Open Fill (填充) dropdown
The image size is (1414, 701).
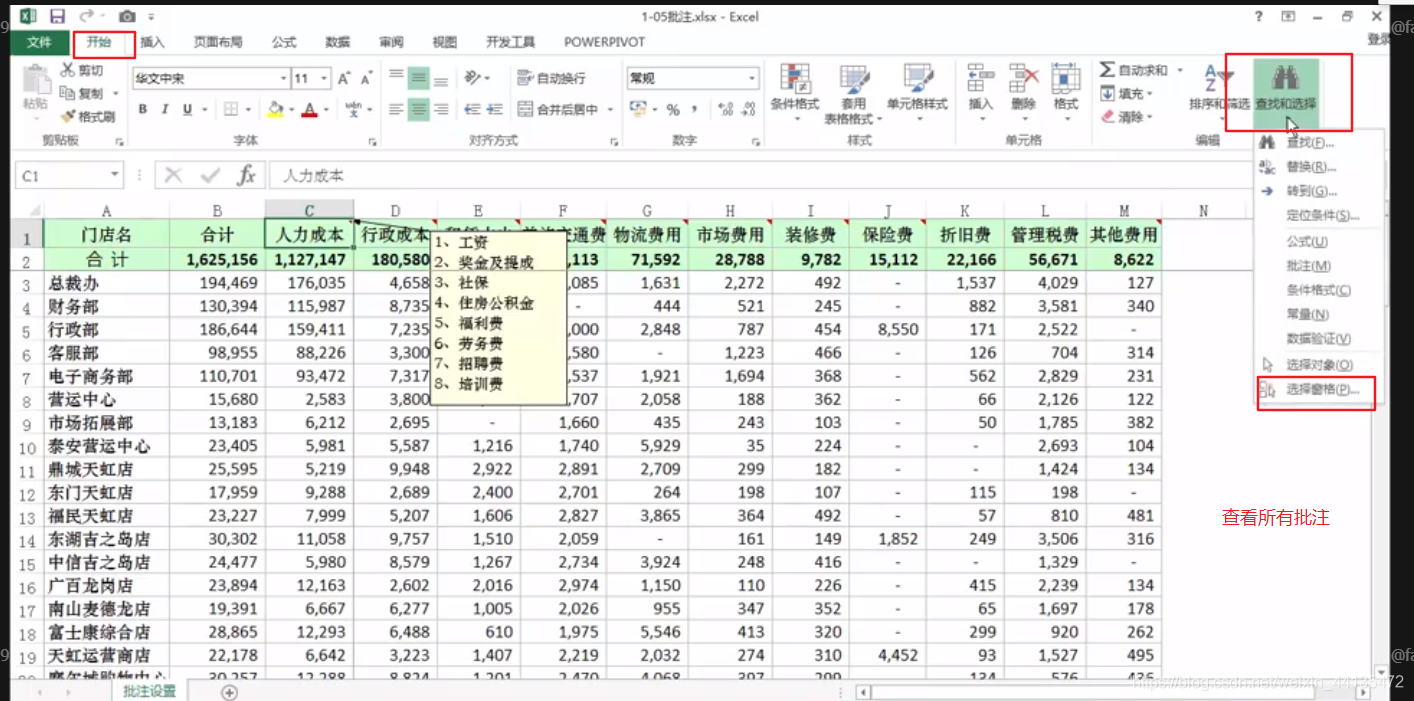pos(1127,93)
